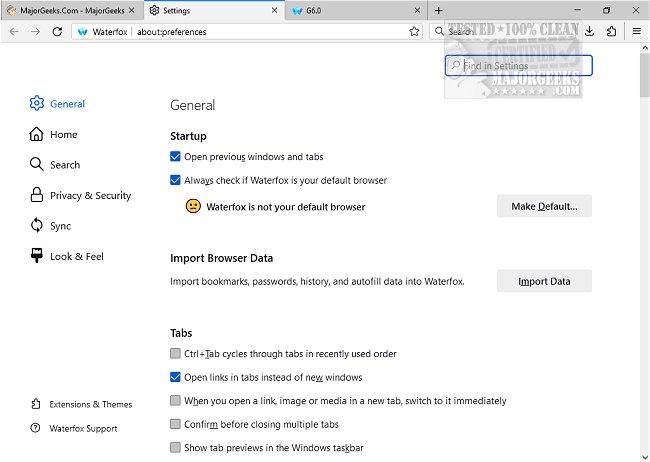Focus the Find in Settings search box
Image resolution: width=650 pixels, height=462 pixels.
tap(519, 66)
